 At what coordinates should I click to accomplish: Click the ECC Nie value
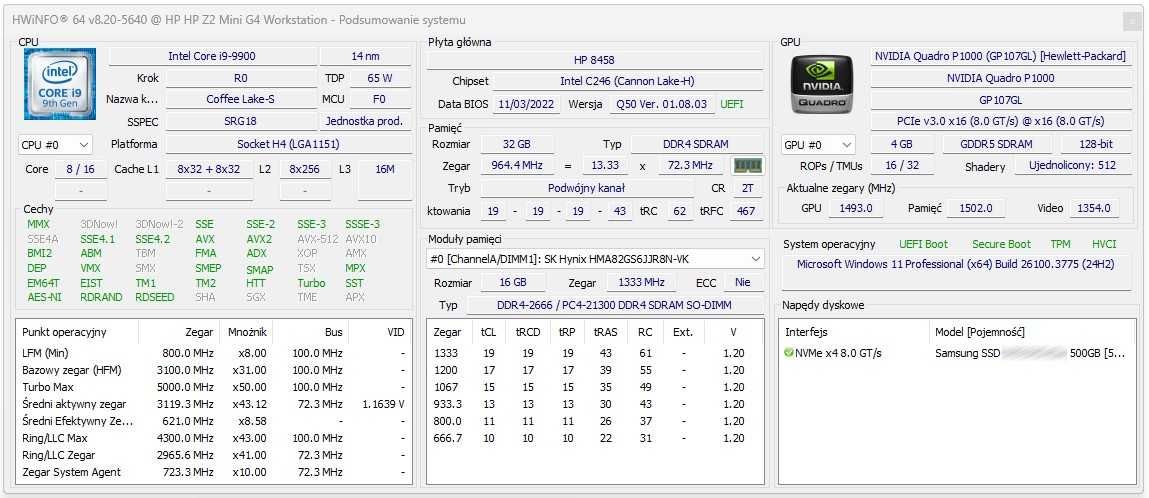pyautogui.click(x=743, y=283)
